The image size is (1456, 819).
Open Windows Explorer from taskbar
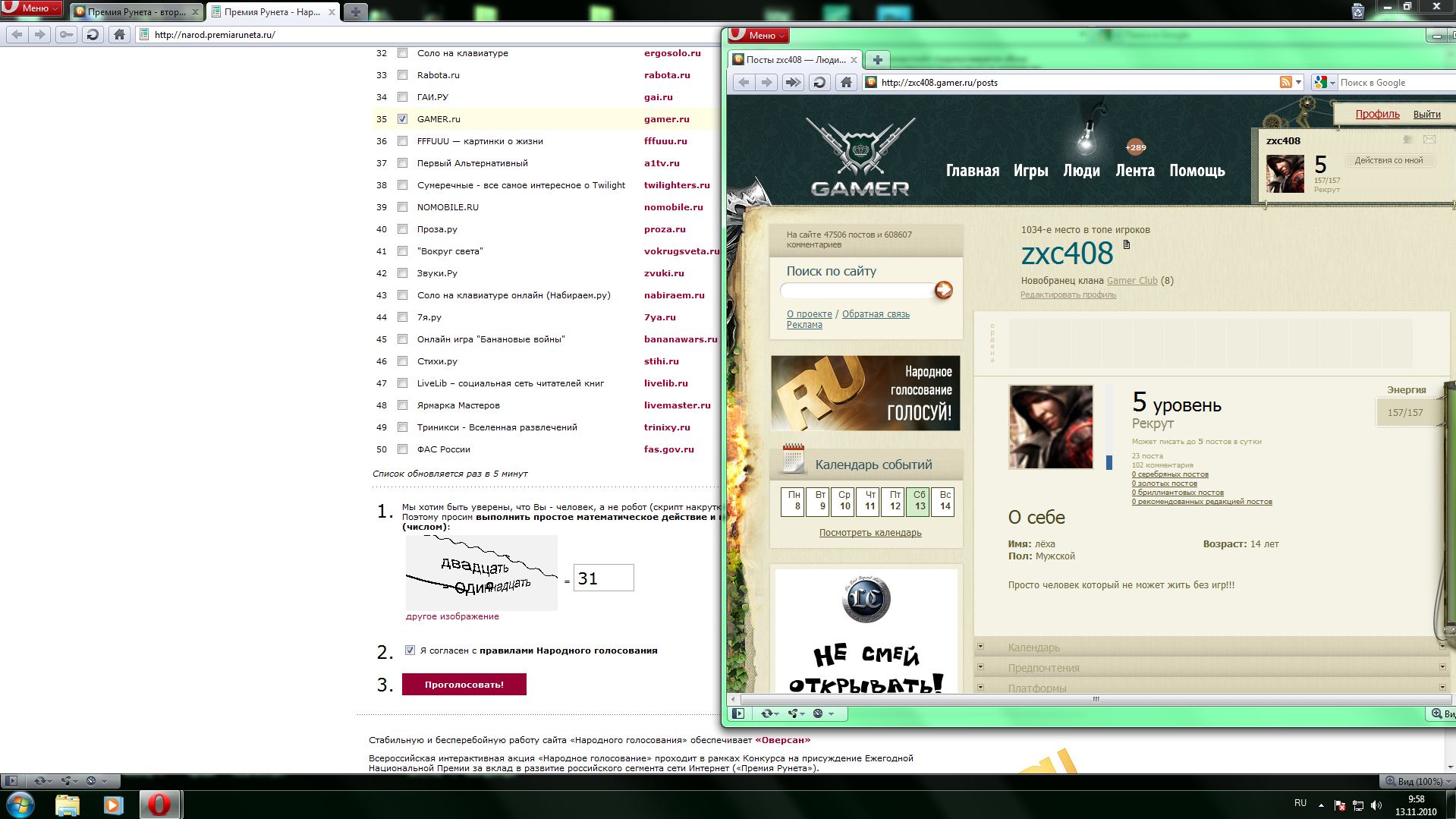(67, 805)
